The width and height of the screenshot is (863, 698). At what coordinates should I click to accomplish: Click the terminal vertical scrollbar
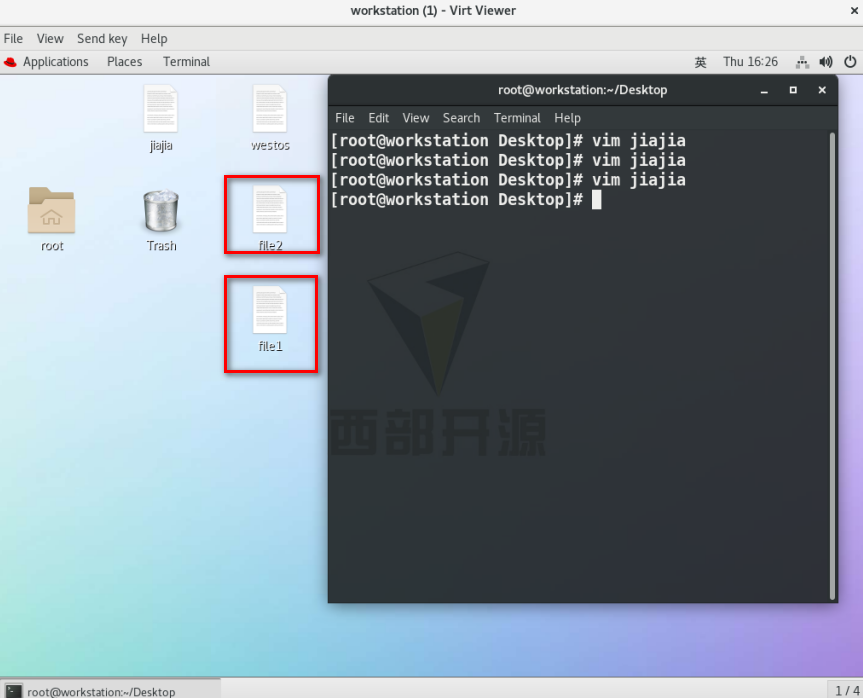[x=832, y=367]
